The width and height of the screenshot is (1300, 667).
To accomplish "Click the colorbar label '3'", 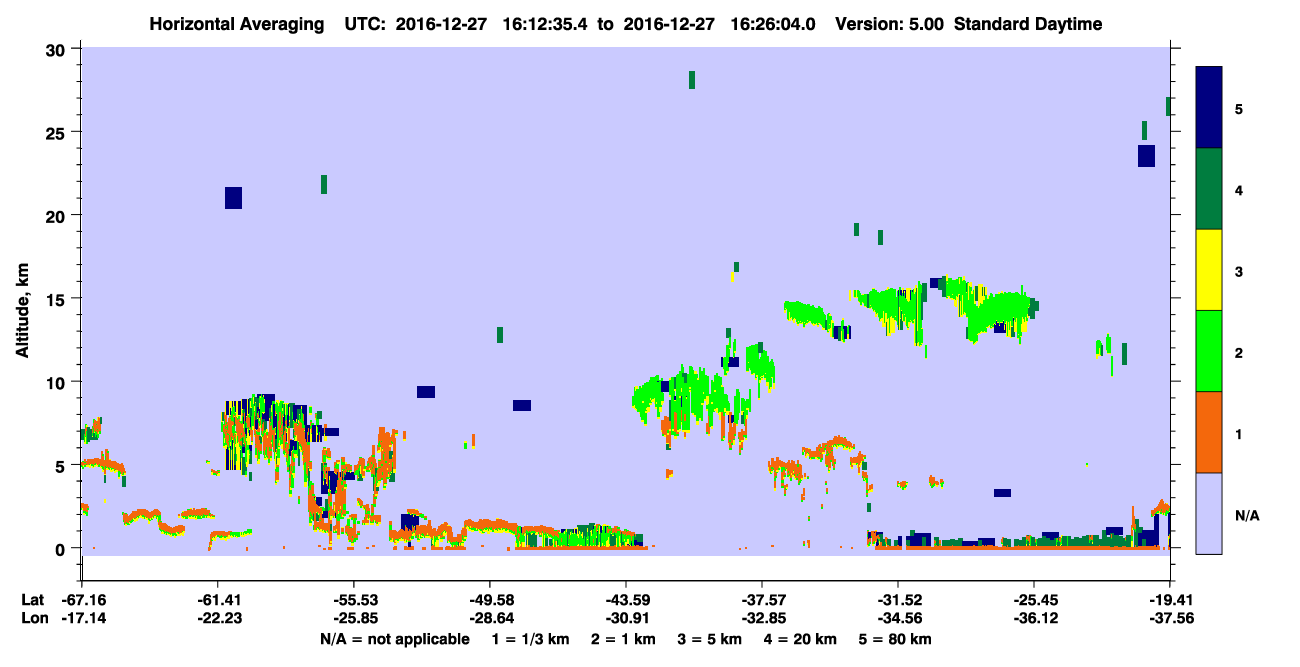I will tap(1238, 271).
